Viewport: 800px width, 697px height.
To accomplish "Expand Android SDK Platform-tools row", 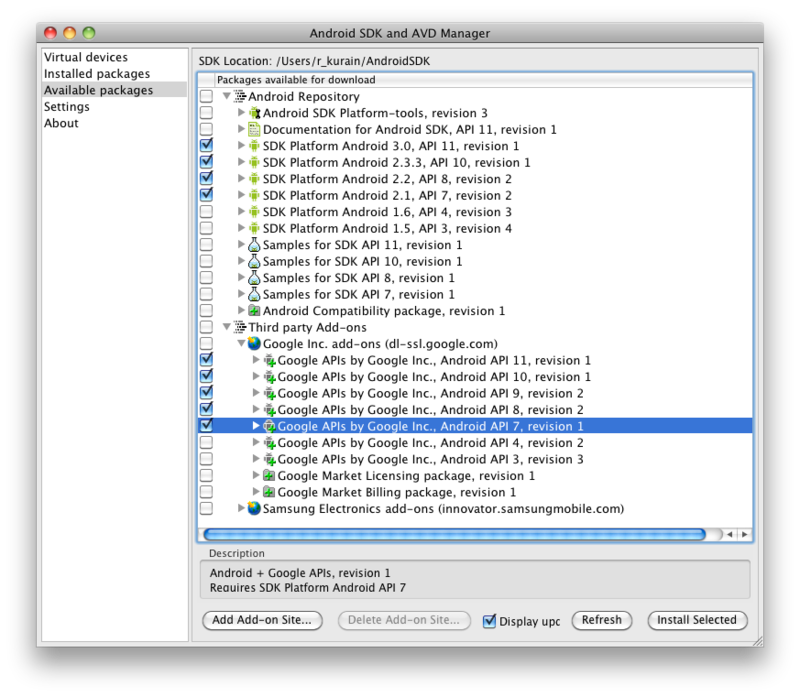I will pos(241,112).
